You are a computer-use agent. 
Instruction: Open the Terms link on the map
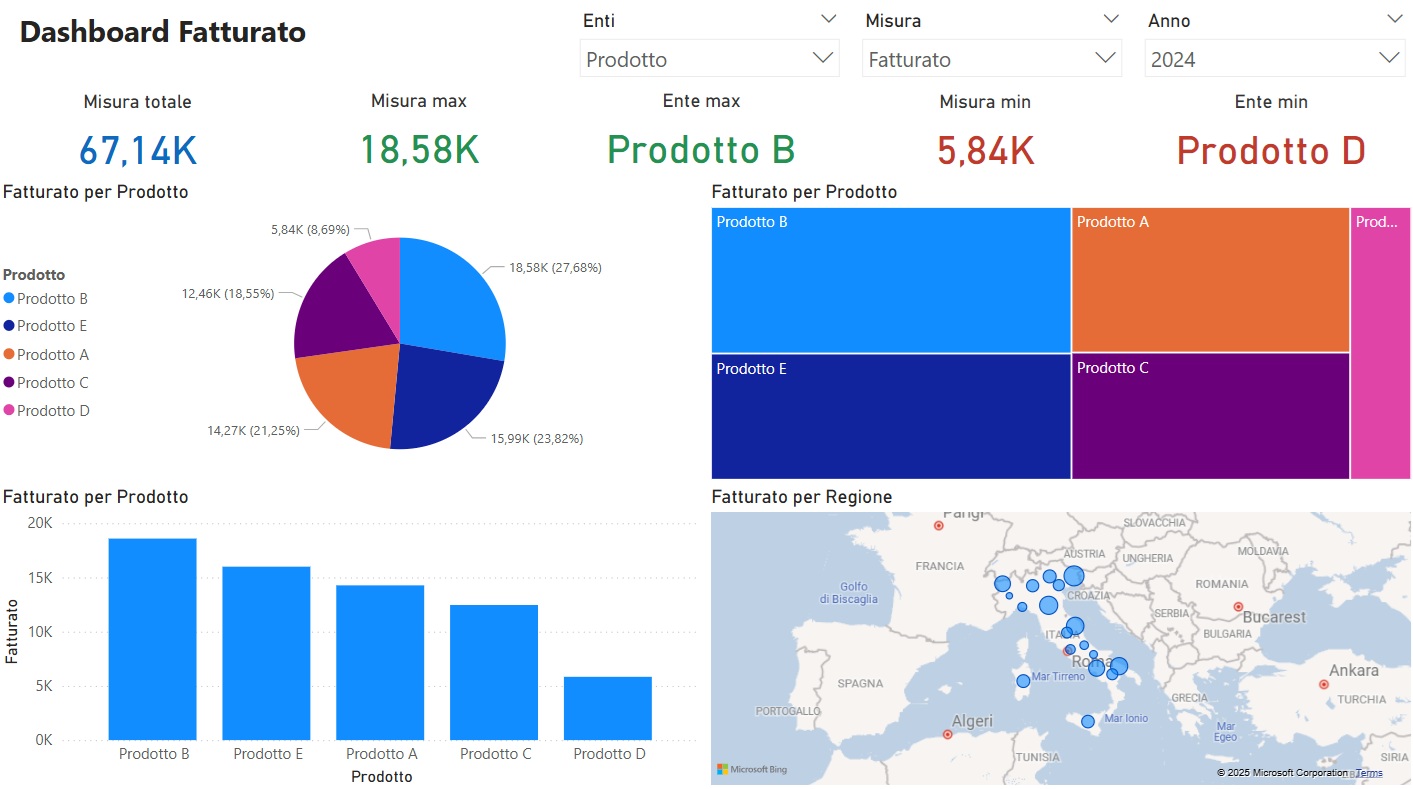1368,772
